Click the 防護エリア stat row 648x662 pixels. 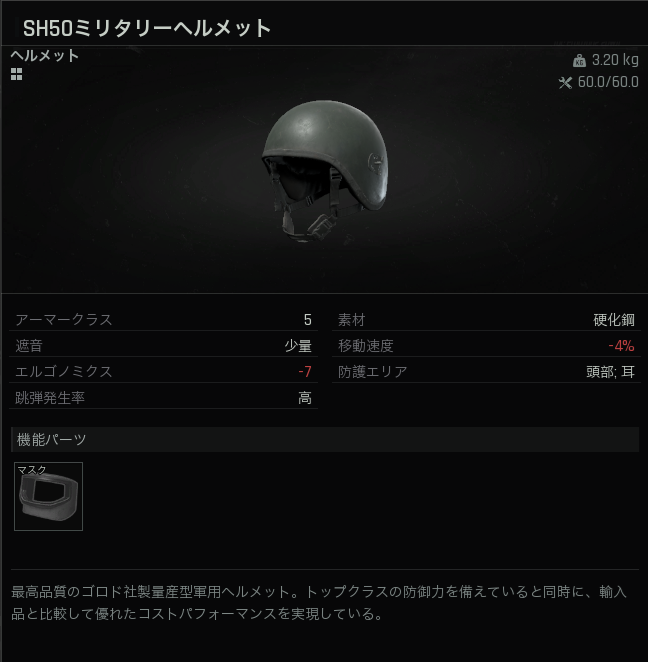coord(486,372)
